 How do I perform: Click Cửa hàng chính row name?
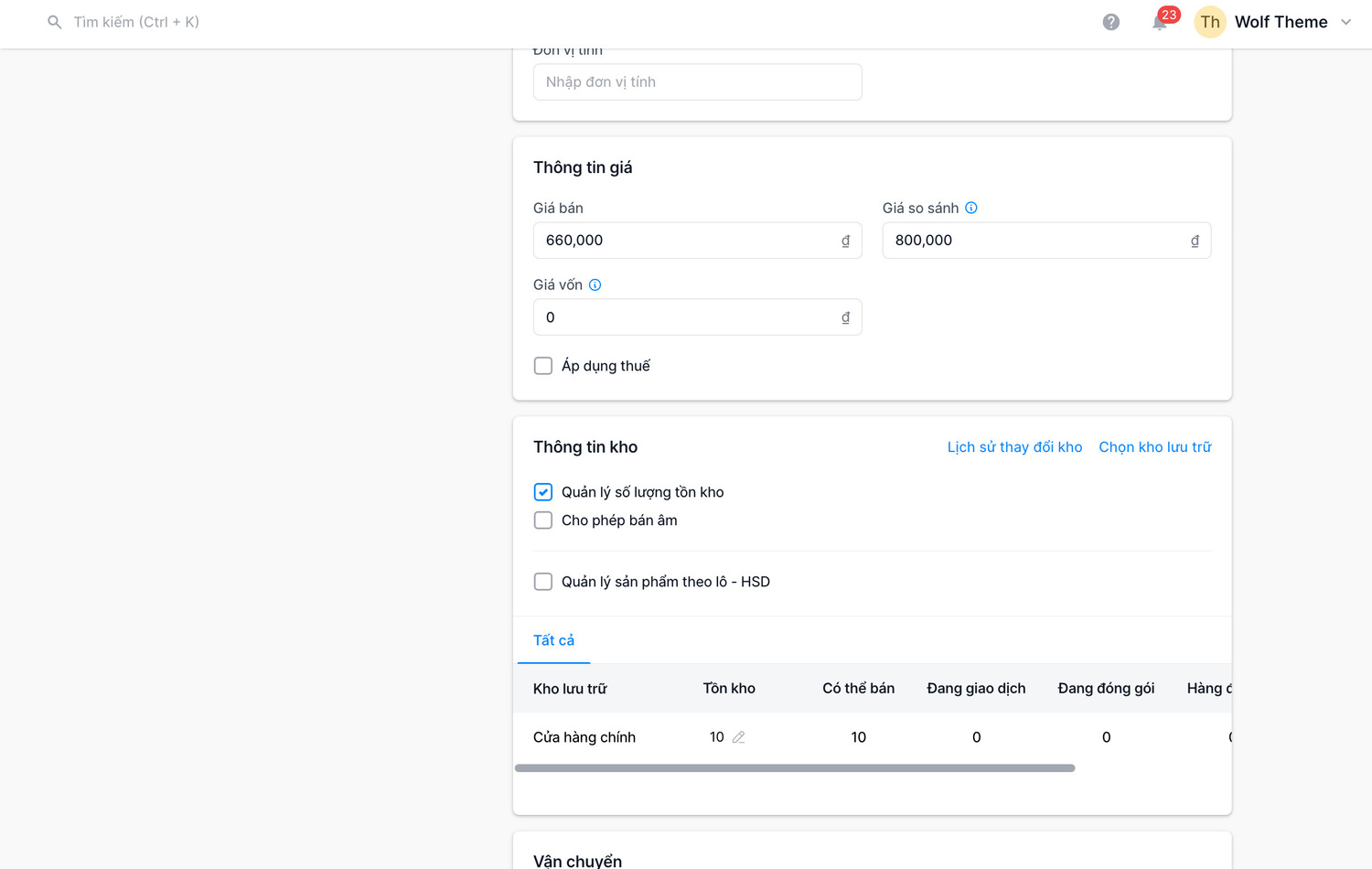pyautogui.click(x=584, y=737)
